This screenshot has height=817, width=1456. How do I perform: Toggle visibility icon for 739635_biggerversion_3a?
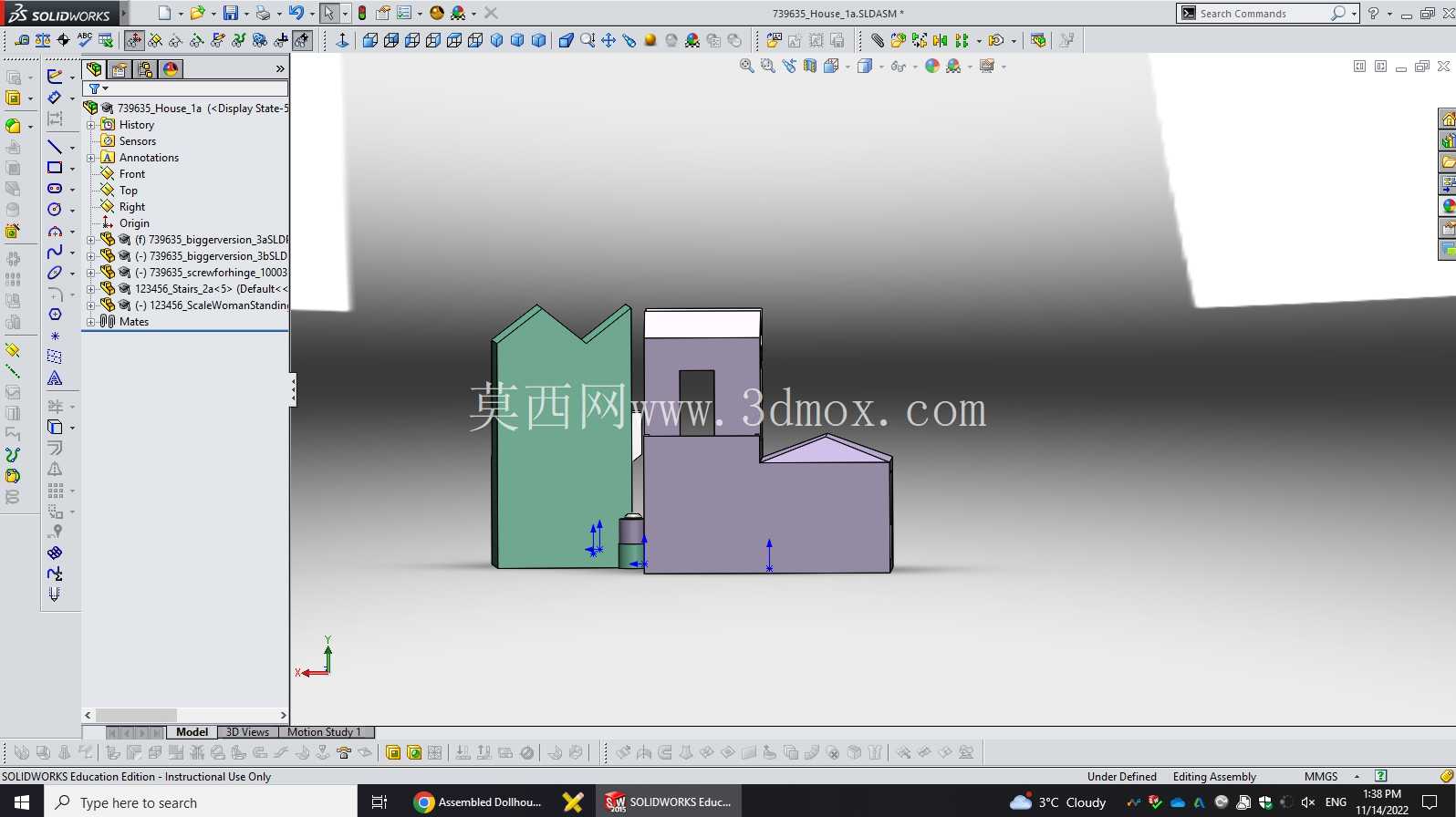(124, 240)
